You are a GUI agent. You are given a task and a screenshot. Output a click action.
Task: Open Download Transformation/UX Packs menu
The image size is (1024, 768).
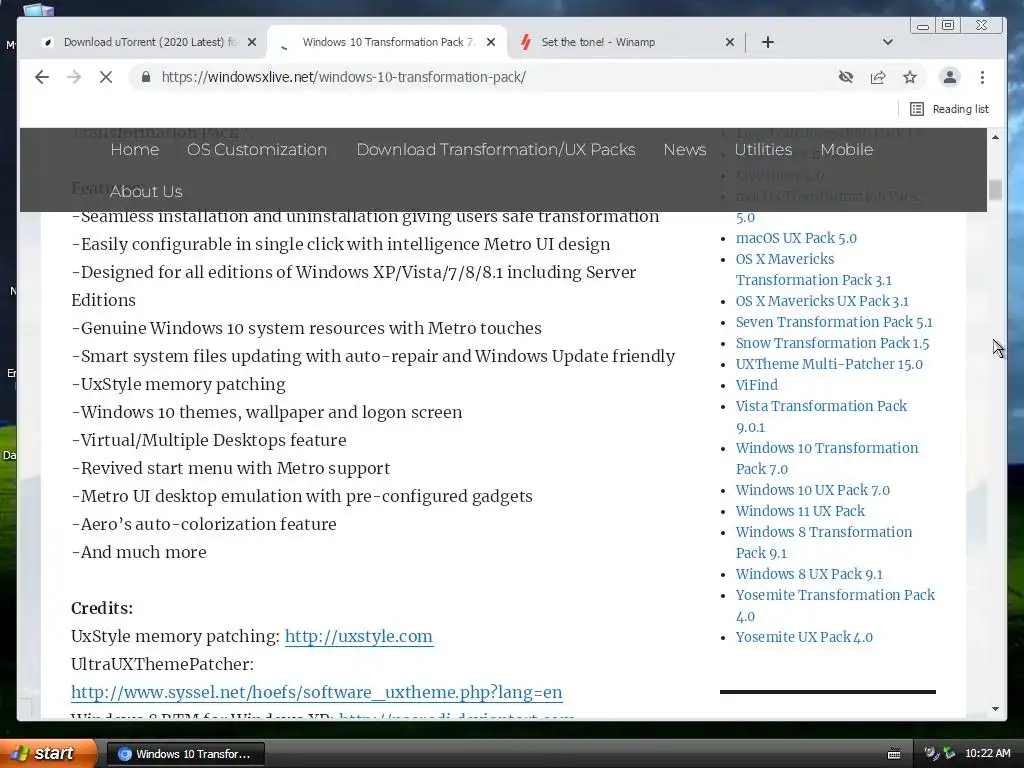coord(496,150)
